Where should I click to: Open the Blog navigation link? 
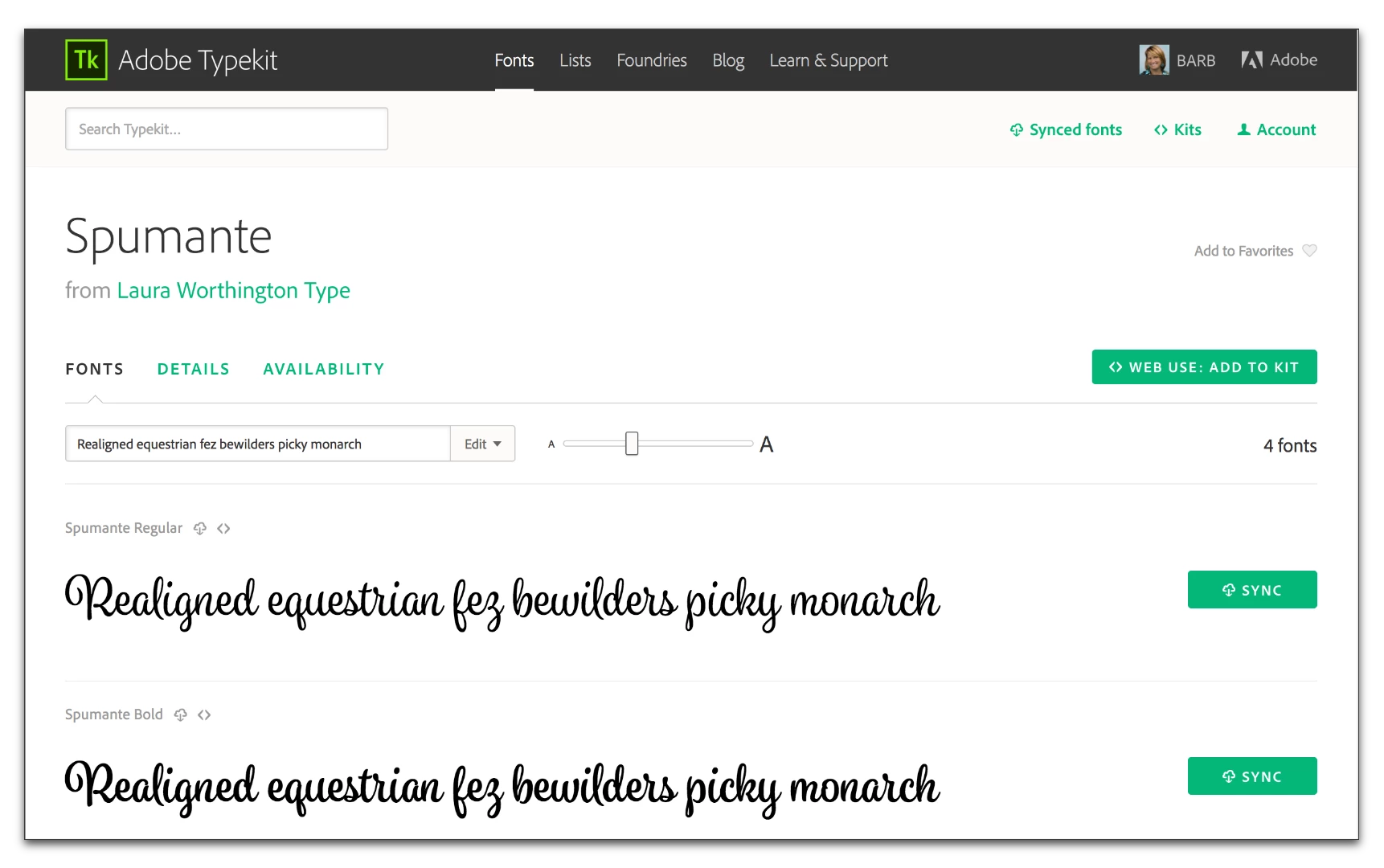(728, 60)
